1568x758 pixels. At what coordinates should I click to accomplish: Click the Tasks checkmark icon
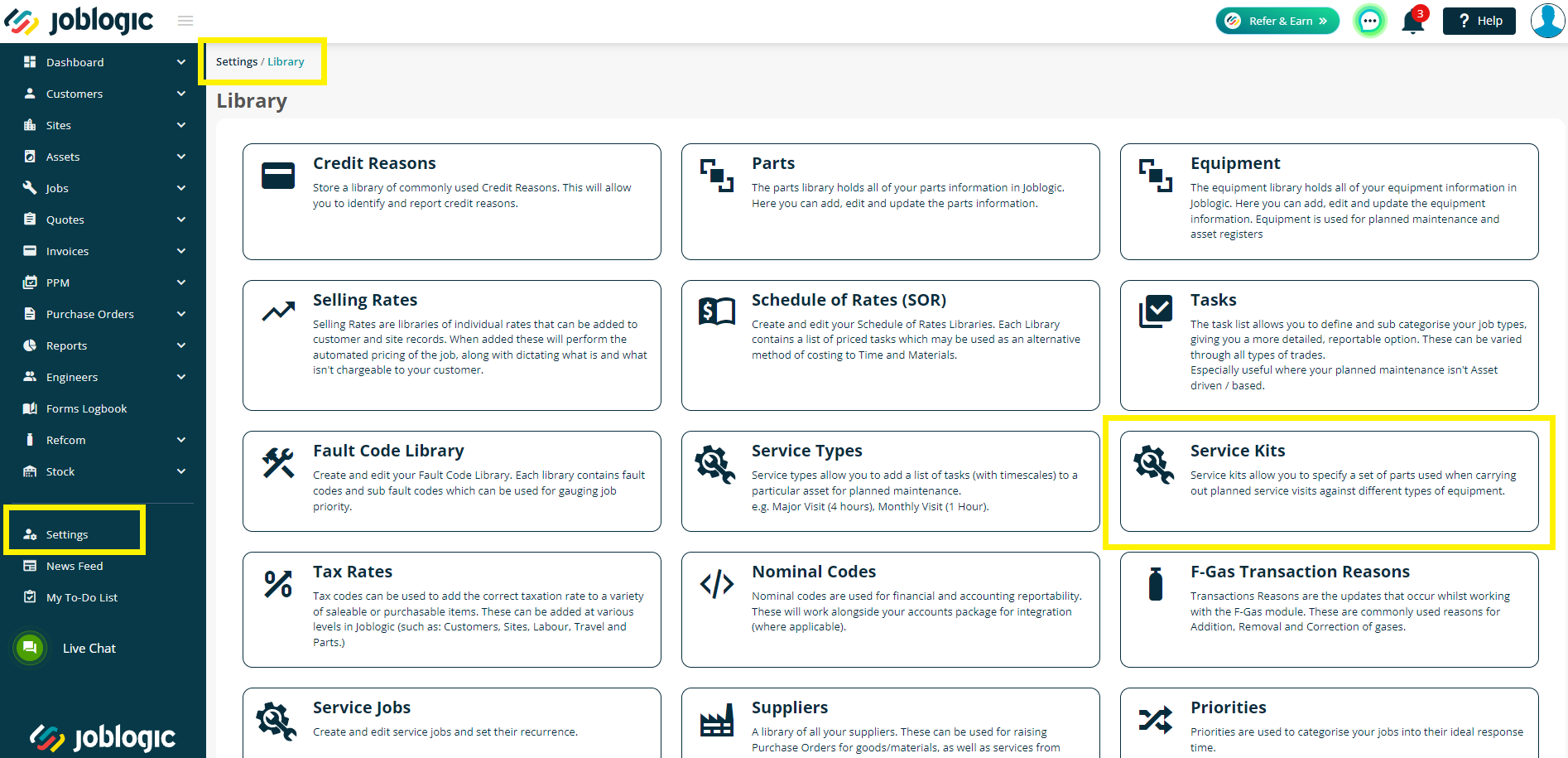click(1156, 311)
